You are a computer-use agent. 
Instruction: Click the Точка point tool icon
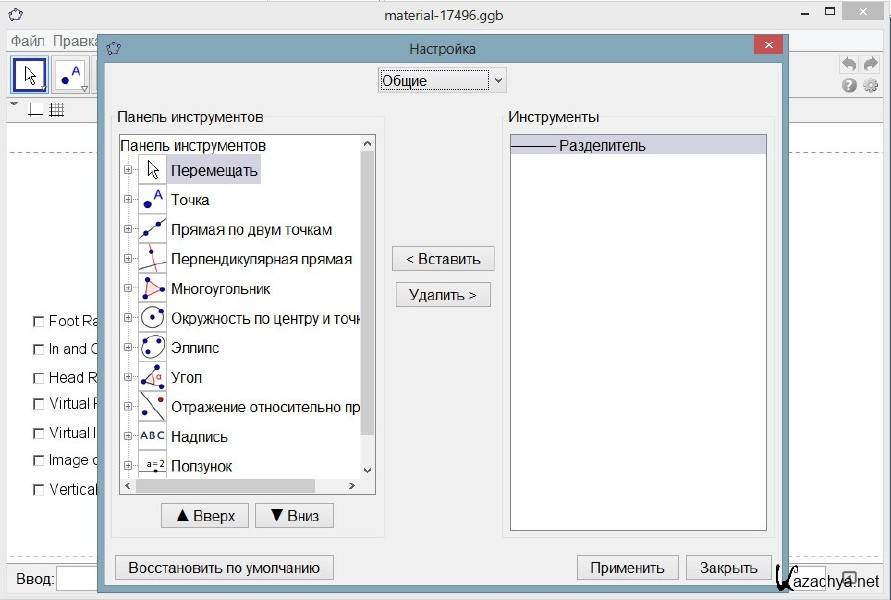153,200
